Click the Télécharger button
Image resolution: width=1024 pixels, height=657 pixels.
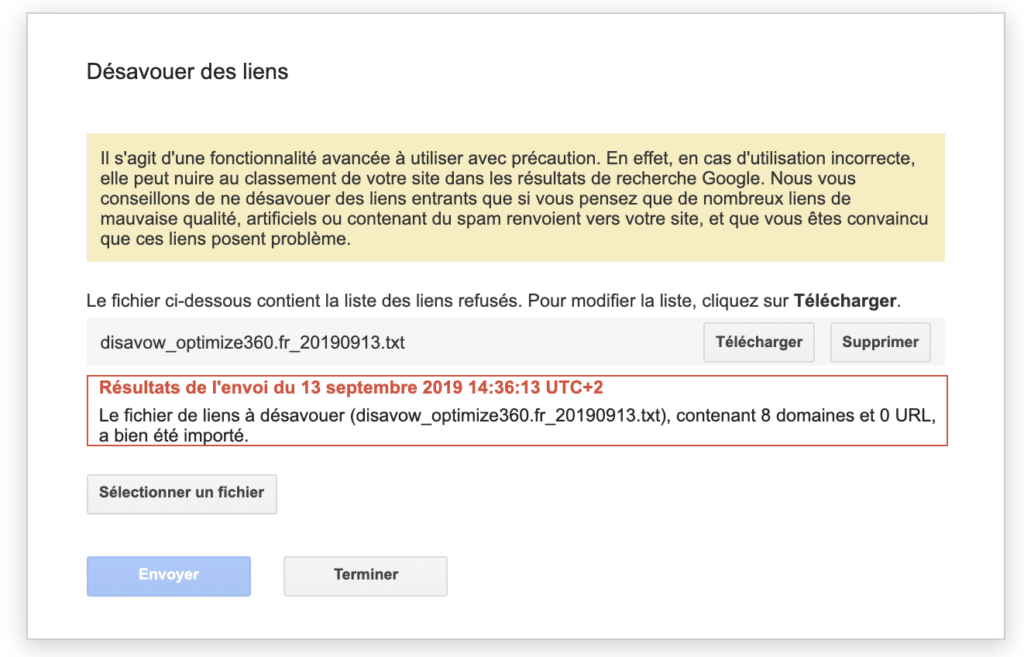pos(759,342)
